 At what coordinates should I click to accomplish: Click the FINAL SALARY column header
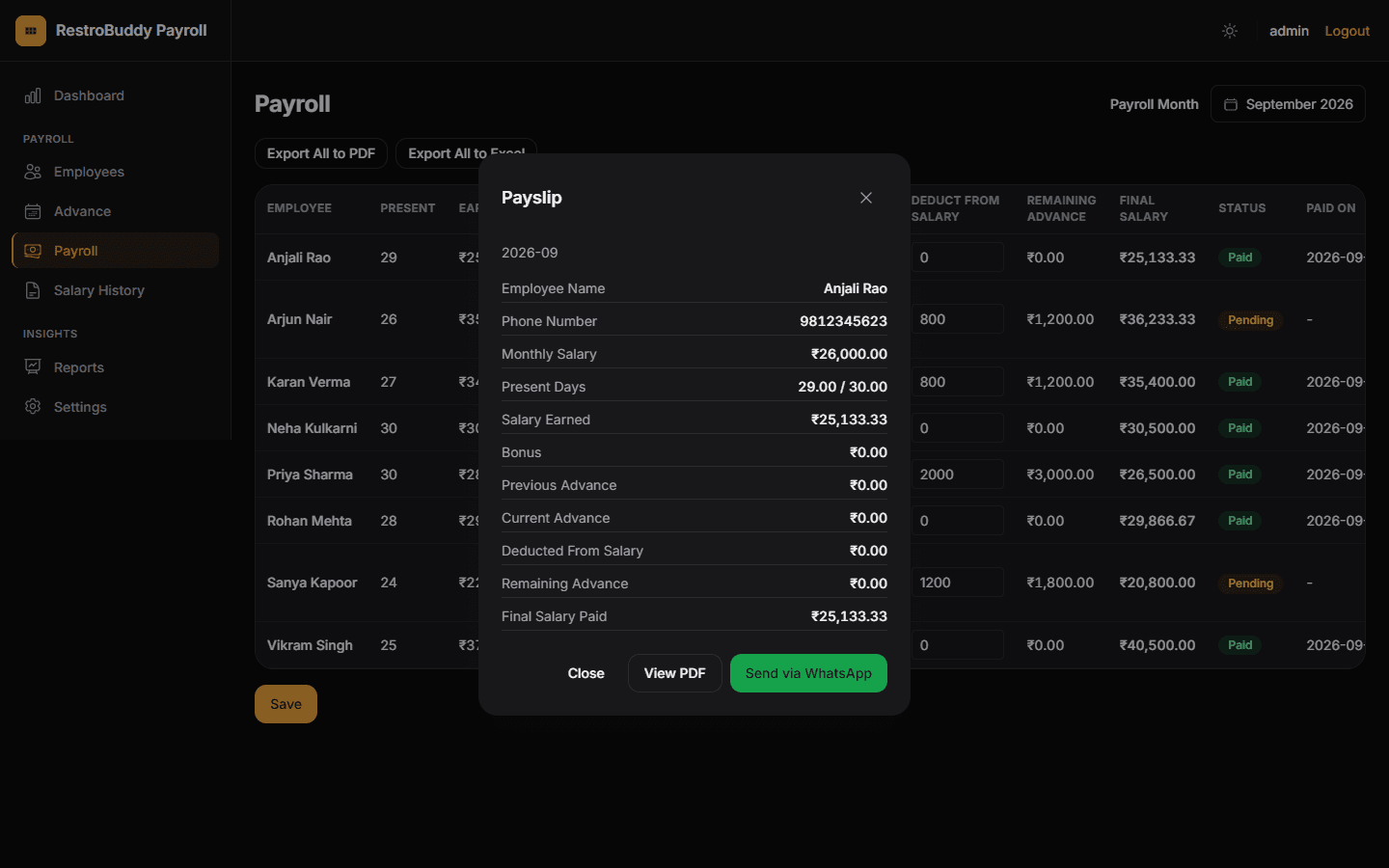click(x=1144, y=208)
